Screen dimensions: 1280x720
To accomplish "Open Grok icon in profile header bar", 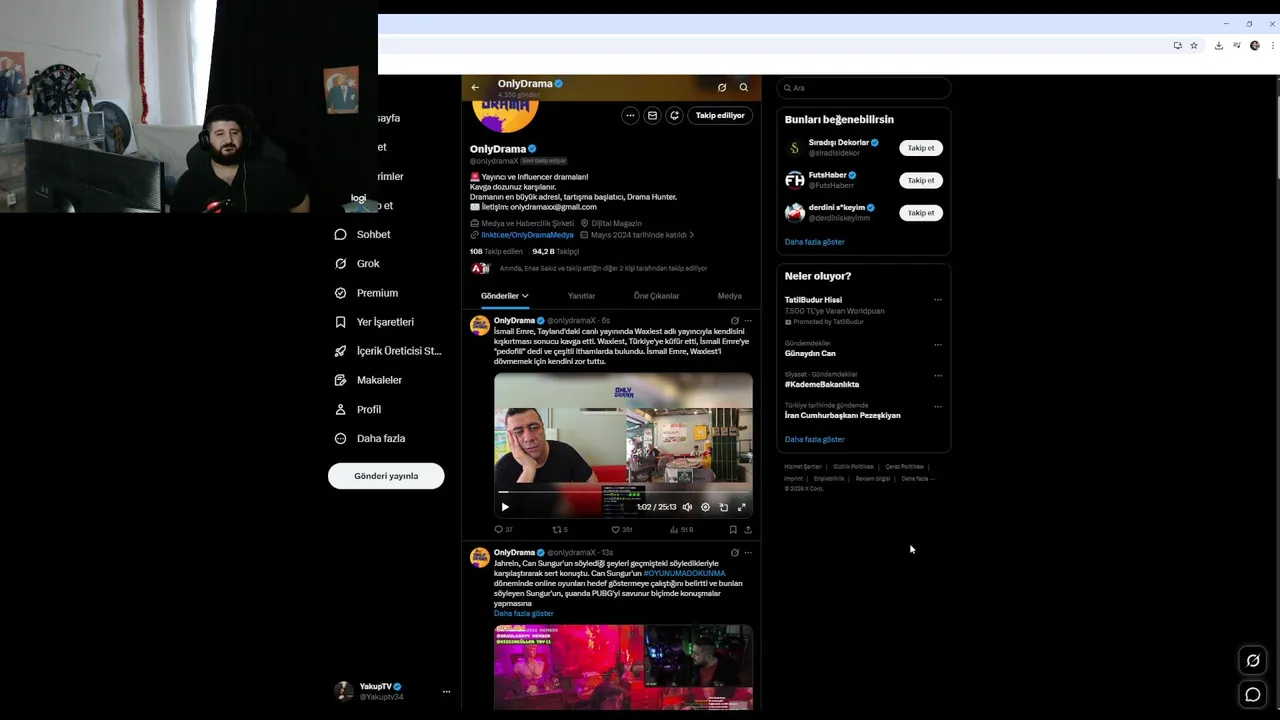I will click(x=722, y=88).
